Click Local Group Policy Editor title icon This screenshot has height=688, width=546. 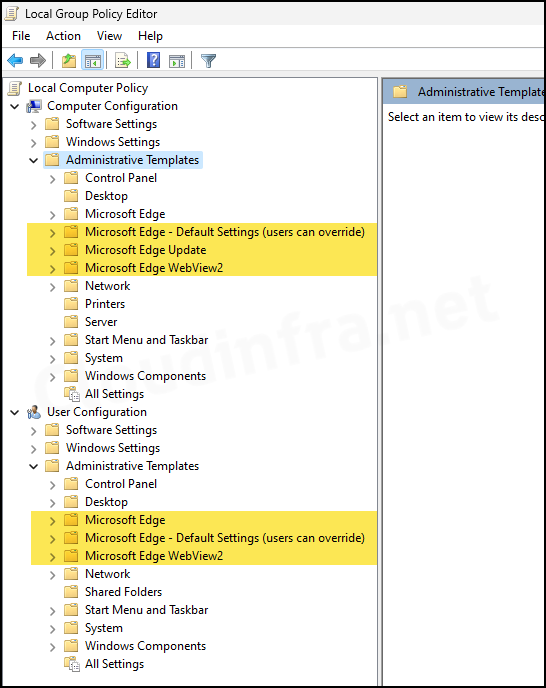11,14
